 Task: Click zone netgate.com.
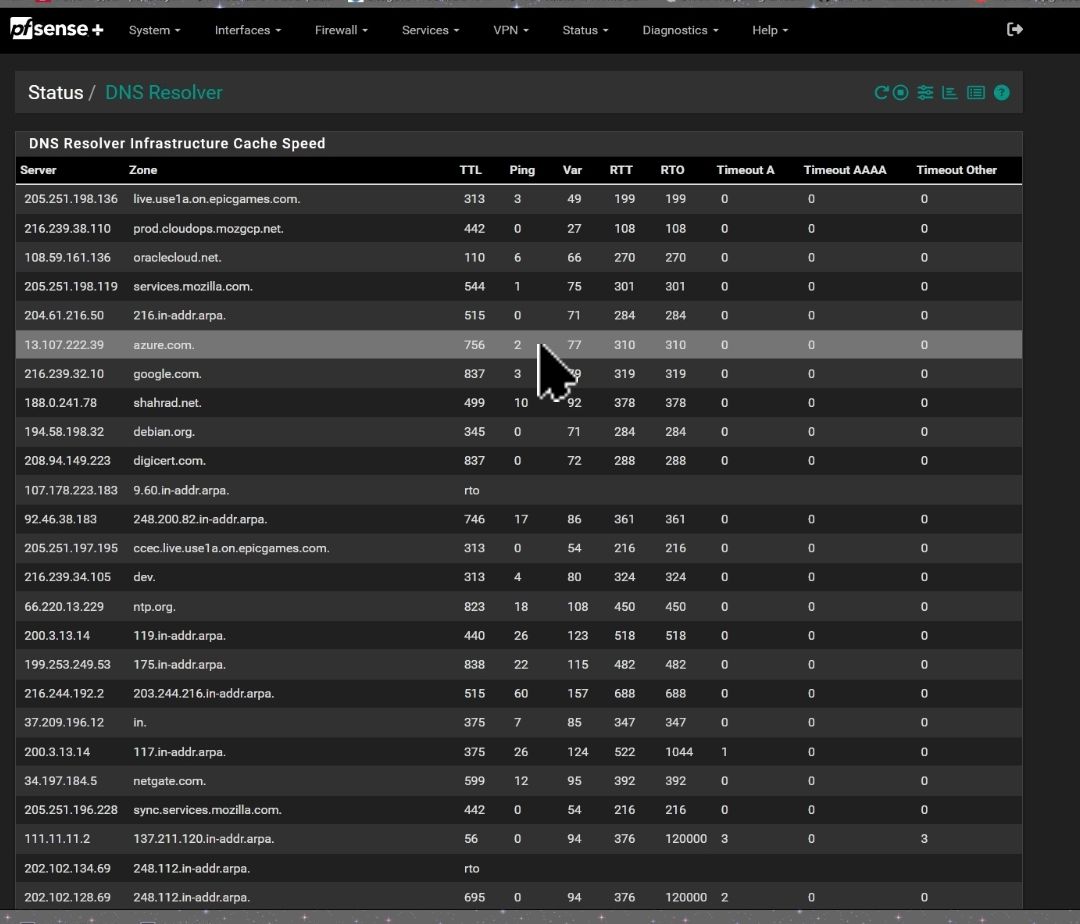click(169, 781)
